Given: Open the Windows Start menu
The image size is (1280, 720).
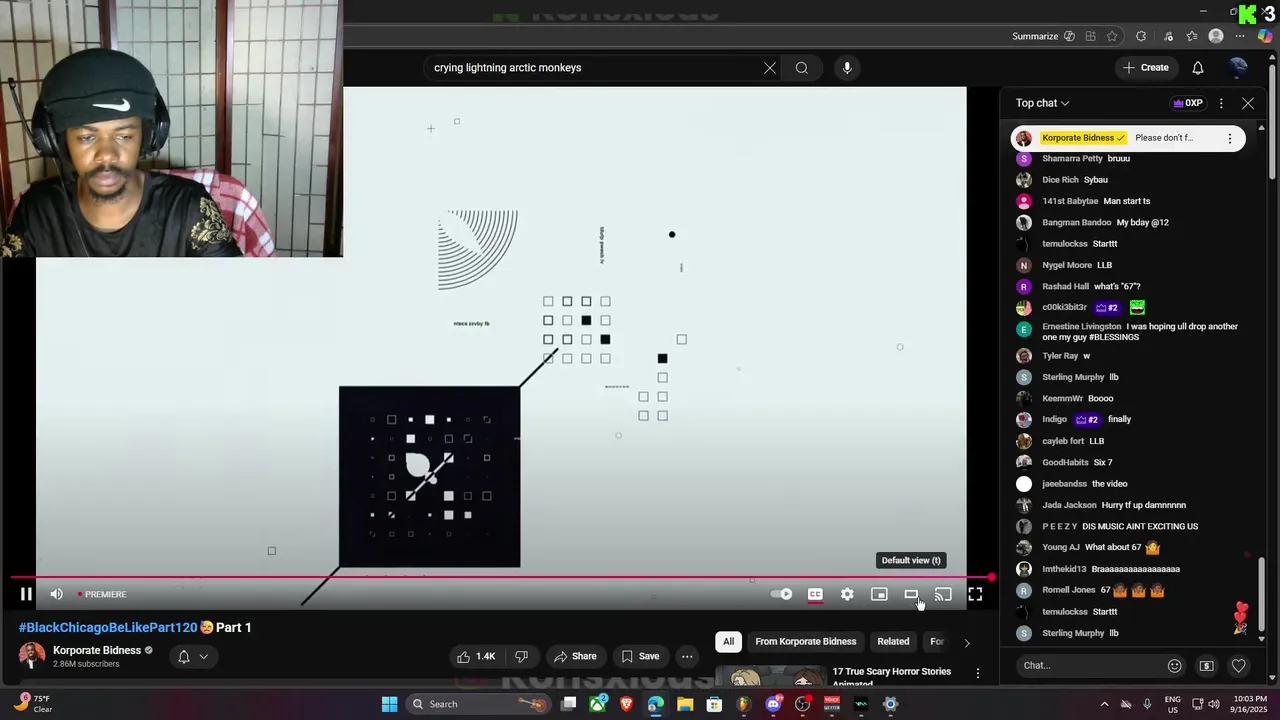Looking at the screenshot, I should point(389,704).
